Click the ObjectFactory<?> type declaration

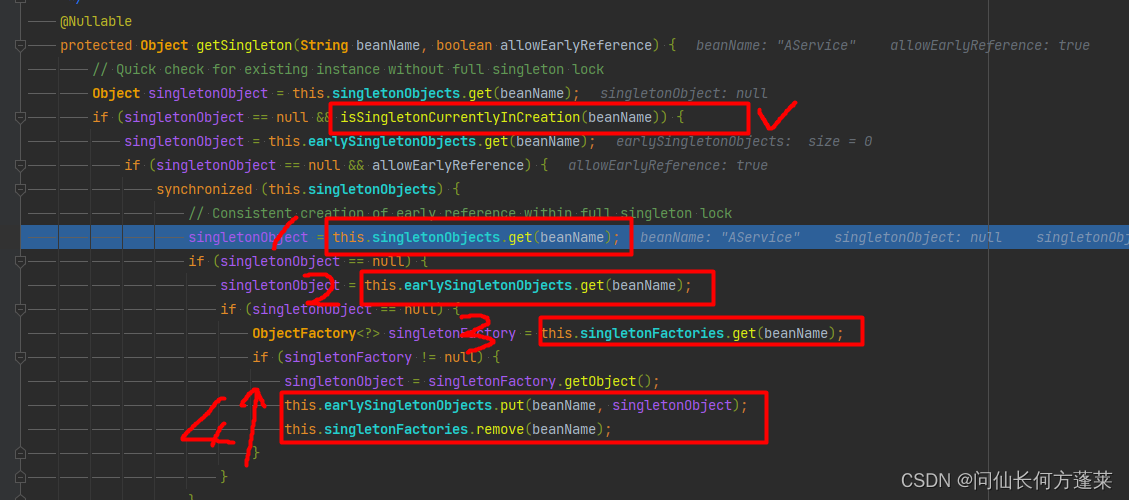coord(315,334)
